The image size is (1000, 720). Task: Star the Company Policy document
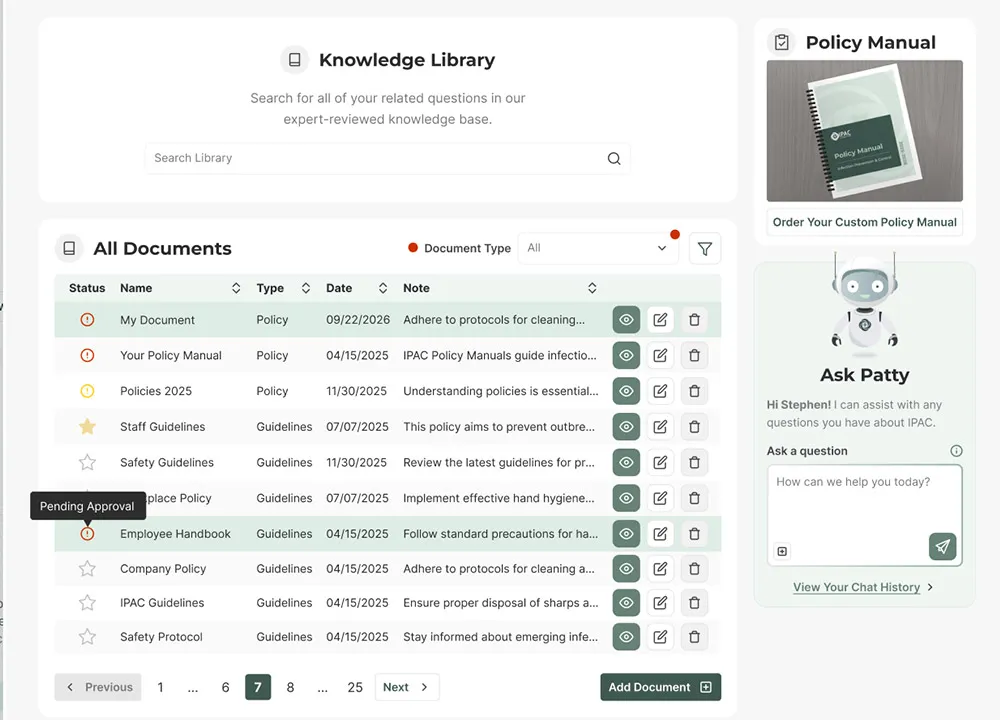coord(87,568)
